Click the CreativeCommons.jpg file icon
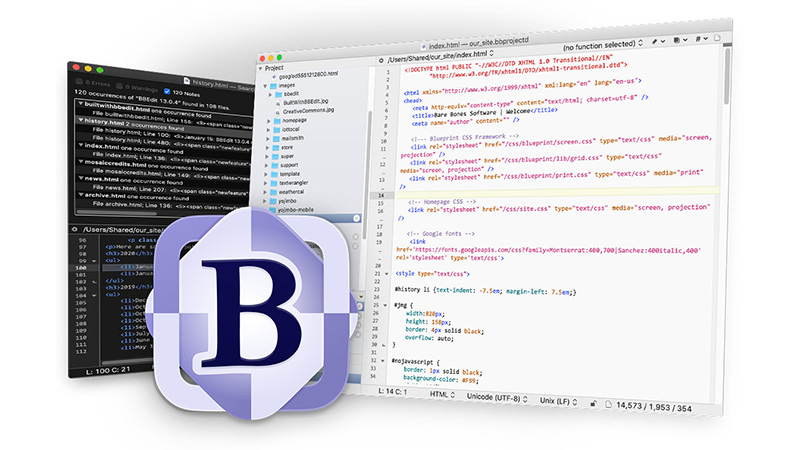 [x=278, y=112]
